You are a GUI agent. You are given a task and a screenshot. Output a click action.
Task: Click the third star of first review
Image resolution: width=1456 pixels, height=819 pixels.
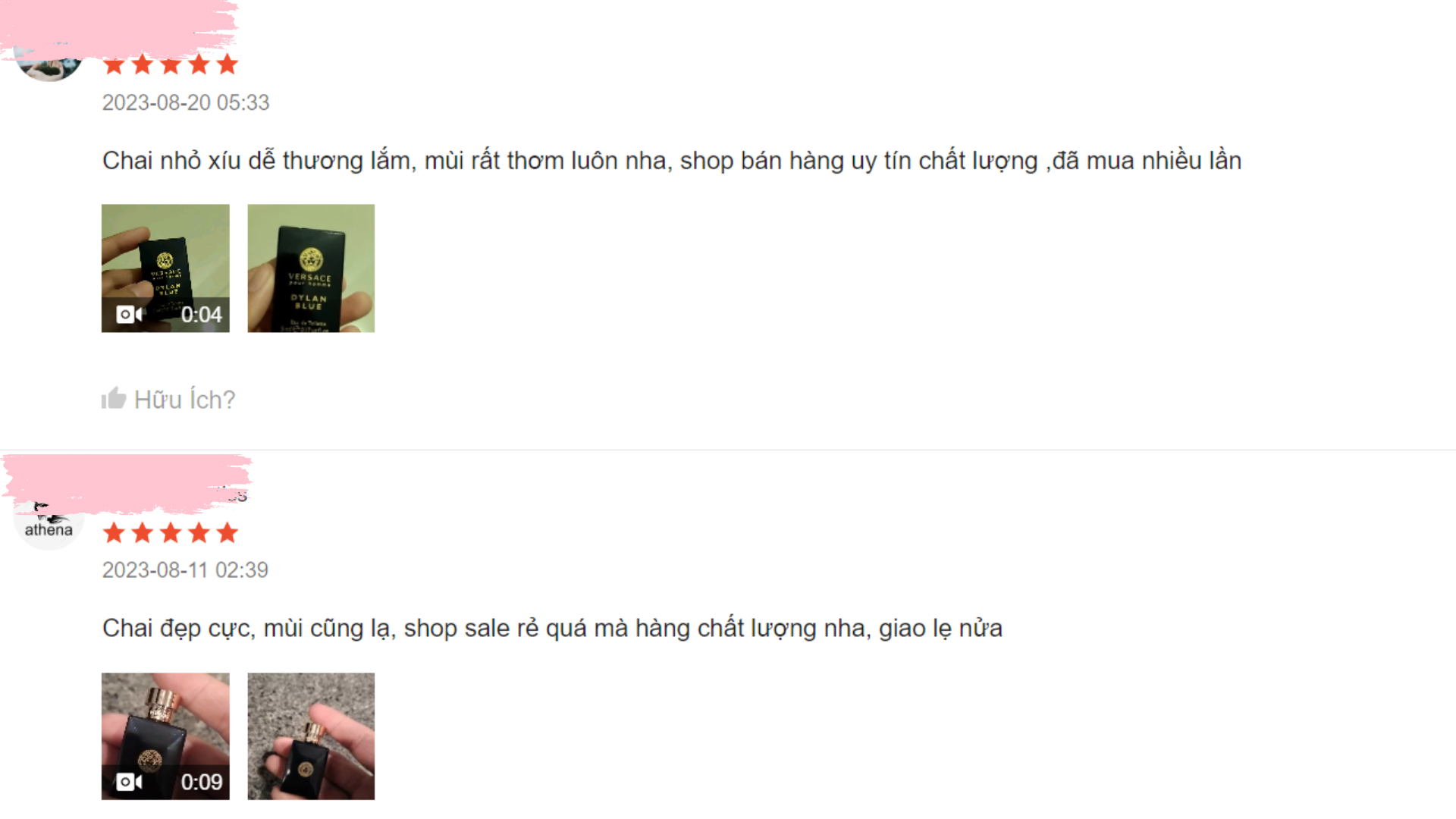tap(171, 65)
